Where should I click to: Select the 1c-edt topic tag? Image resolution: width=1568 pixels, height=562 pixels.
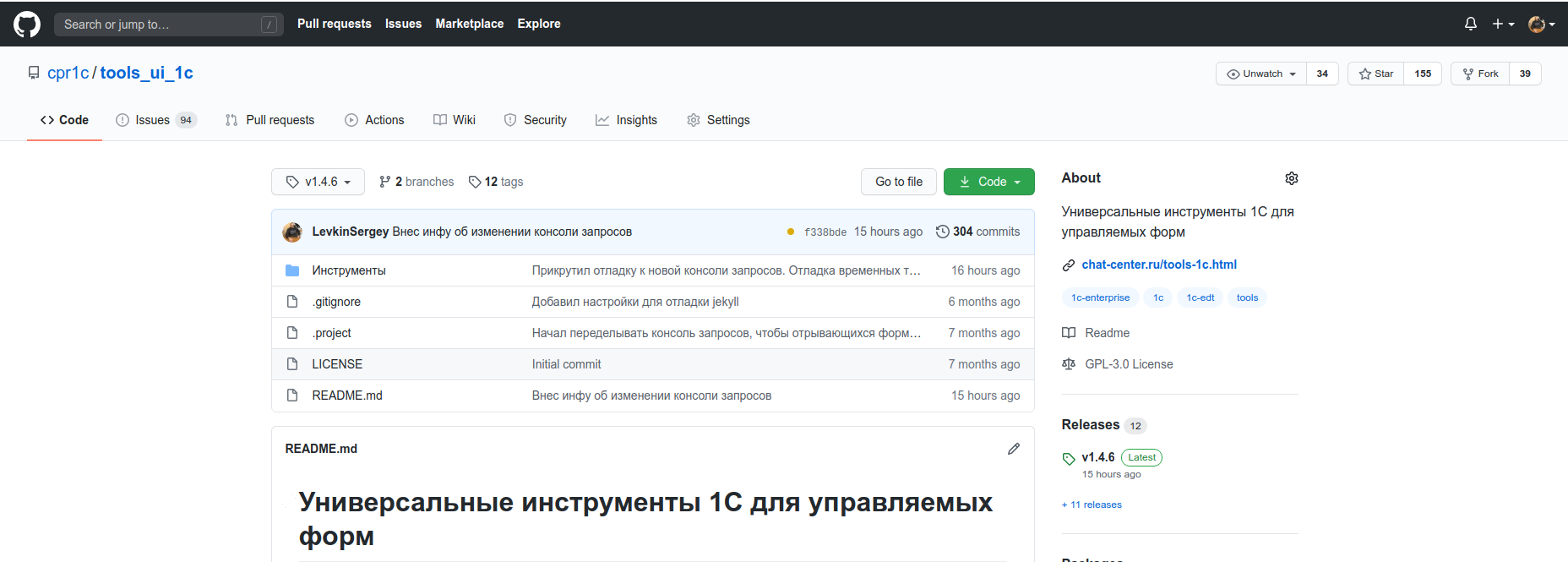pyautogui.click(x=1200, y=297)
